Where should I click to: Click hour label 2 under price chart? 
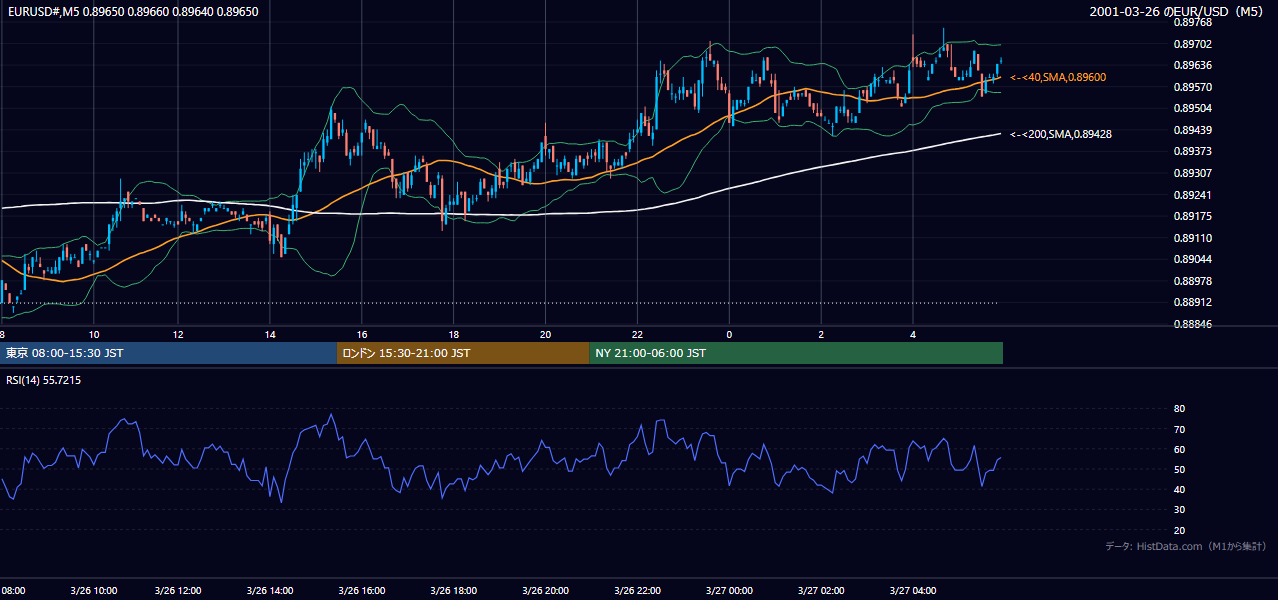point(821,334)
